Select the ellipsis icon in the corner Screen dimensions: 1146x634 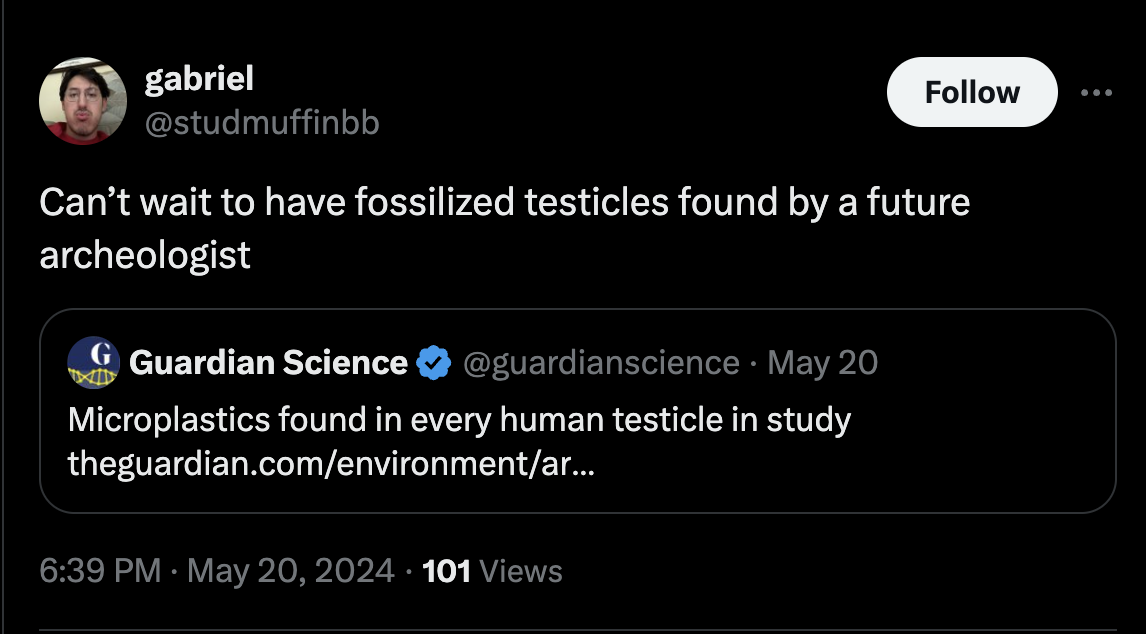coord(1097,92)
